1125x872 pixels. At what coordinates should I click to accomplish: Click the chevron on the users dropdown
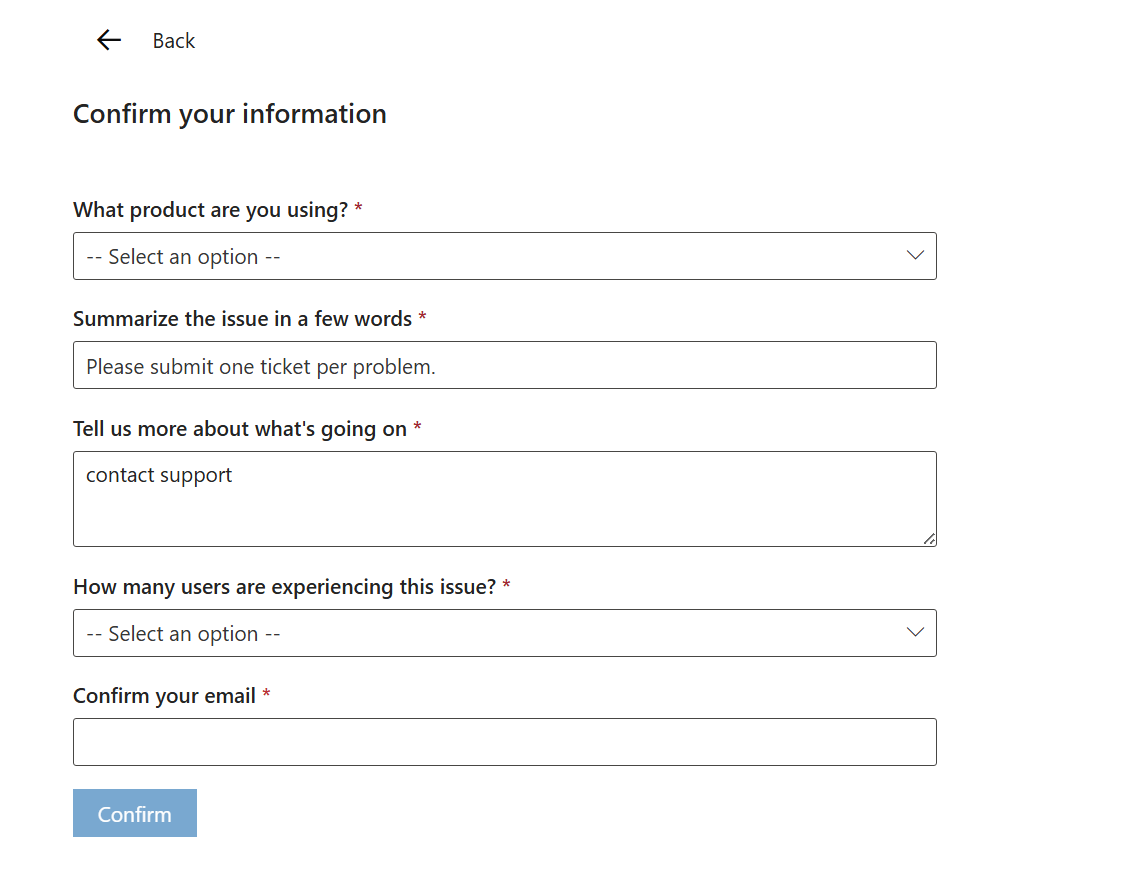tap(914, 632)
